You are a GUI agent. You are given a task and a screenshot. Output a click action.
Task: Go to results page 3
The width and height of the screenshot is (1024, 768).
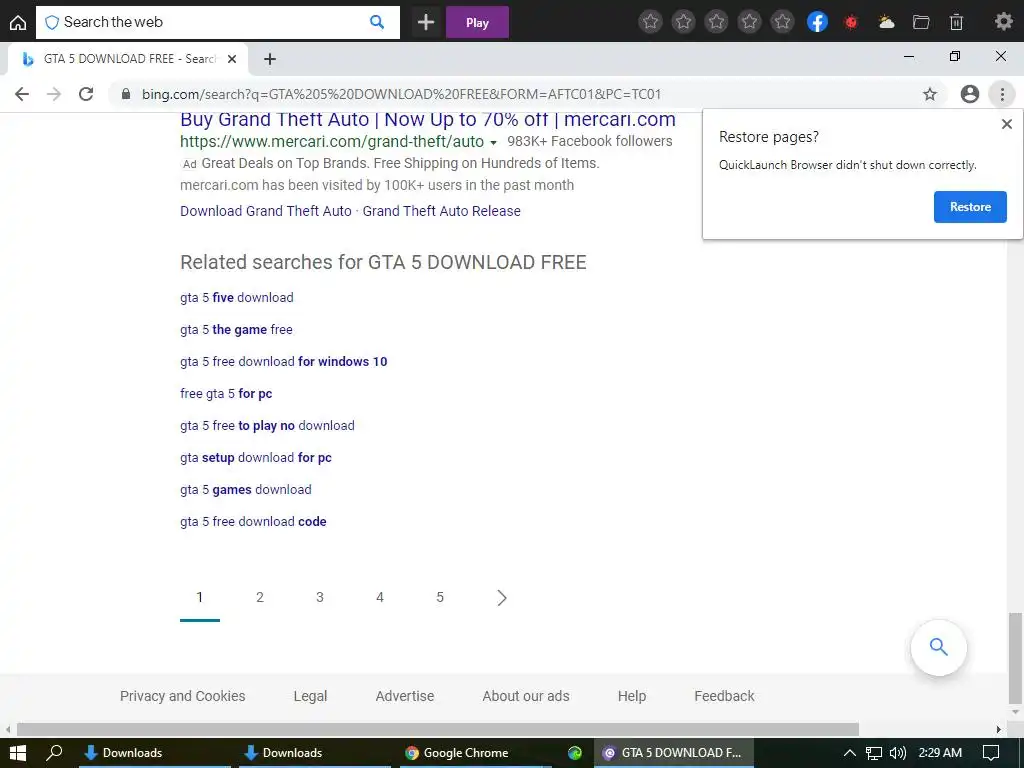(x=320, y=598)
